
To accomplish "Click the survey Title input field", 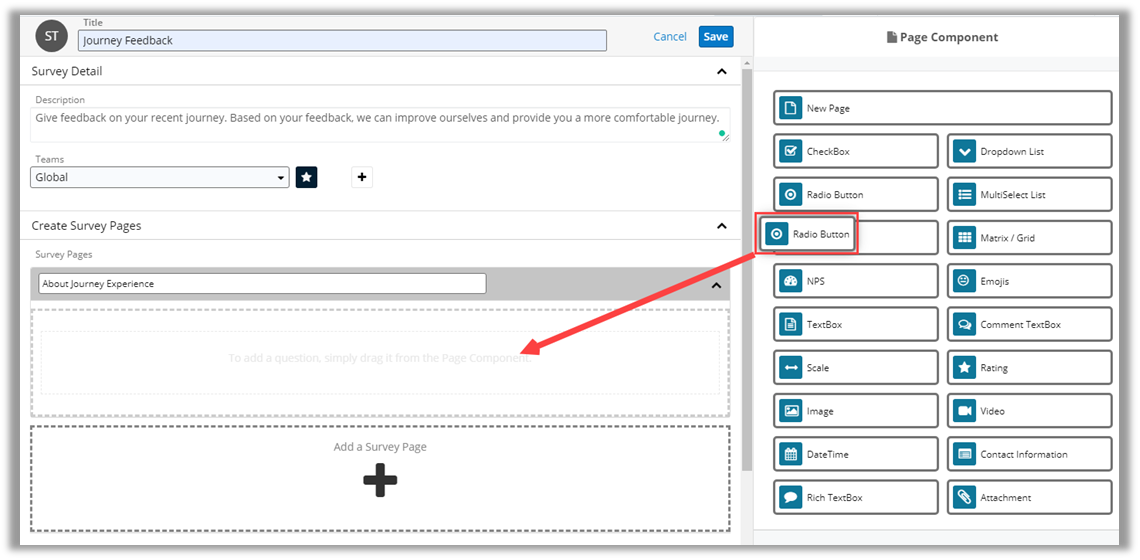I will [342, 41].
